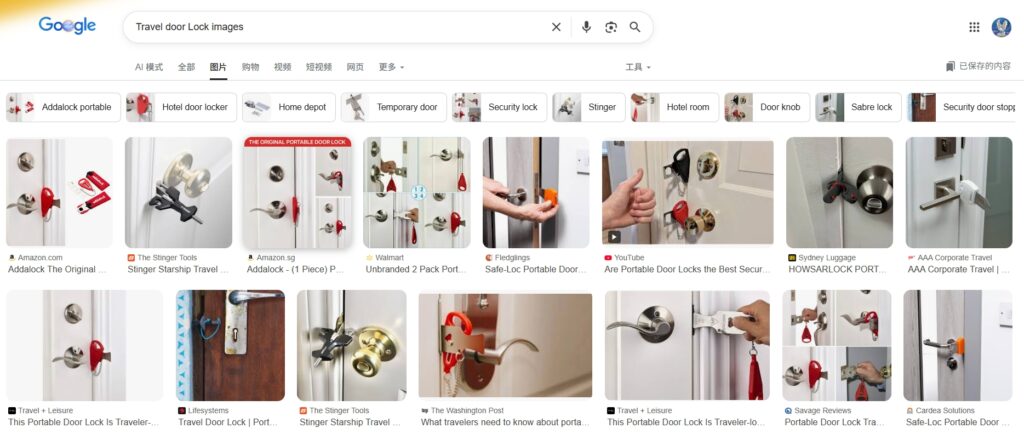Open the Google apps grid
Screen dimensions: 1024x434
974,27
